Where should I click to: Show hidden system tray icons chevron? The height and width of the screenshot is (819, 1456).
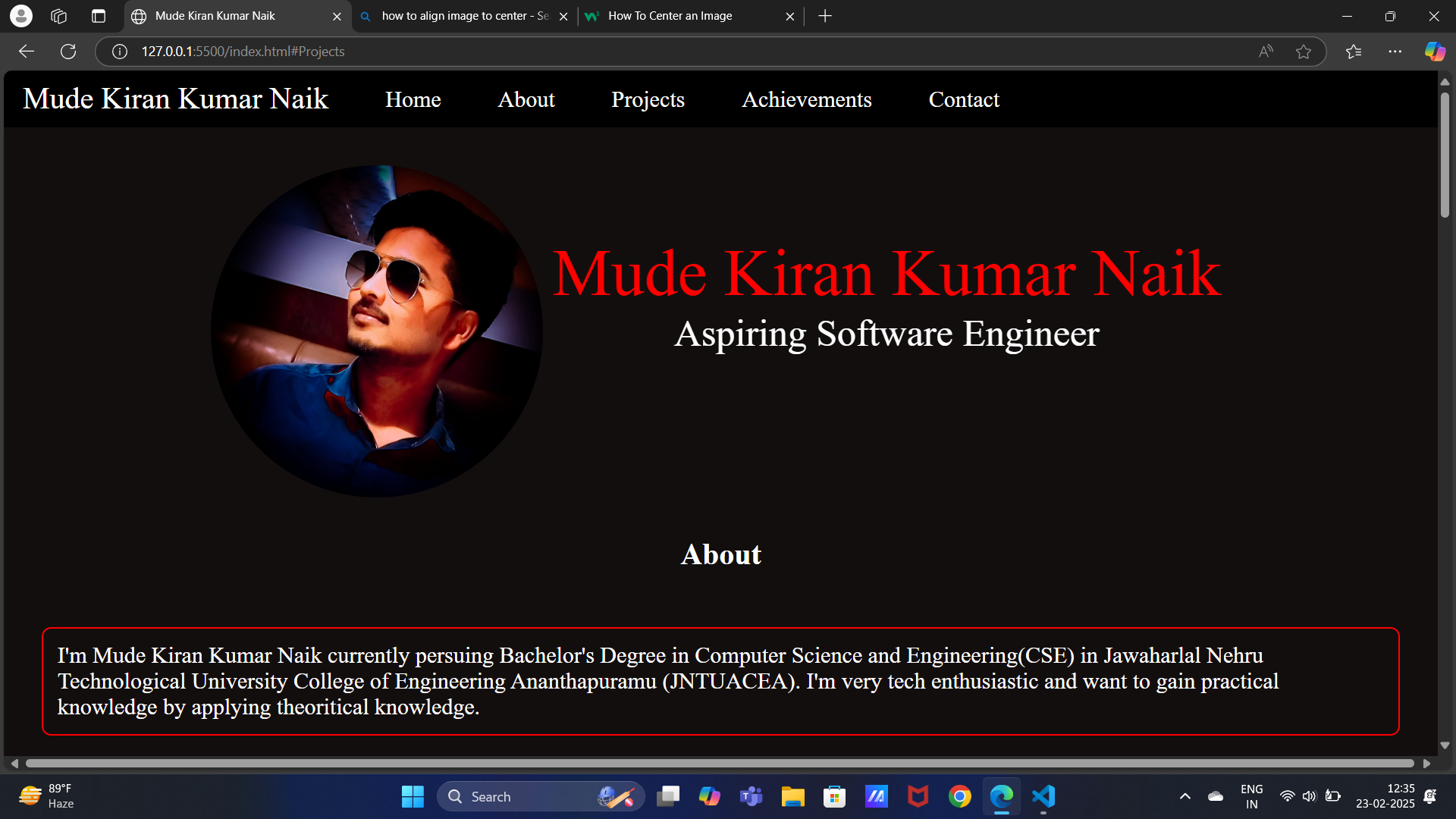[x=1185, y=796]
